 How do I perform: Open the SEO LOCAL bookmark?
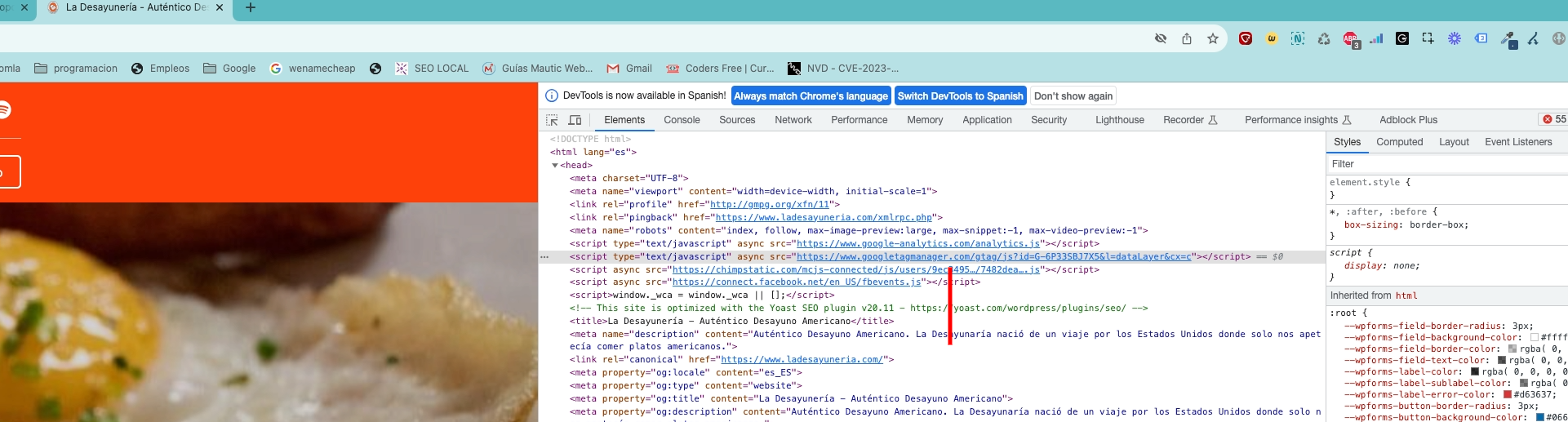click(x=432, y=69)
